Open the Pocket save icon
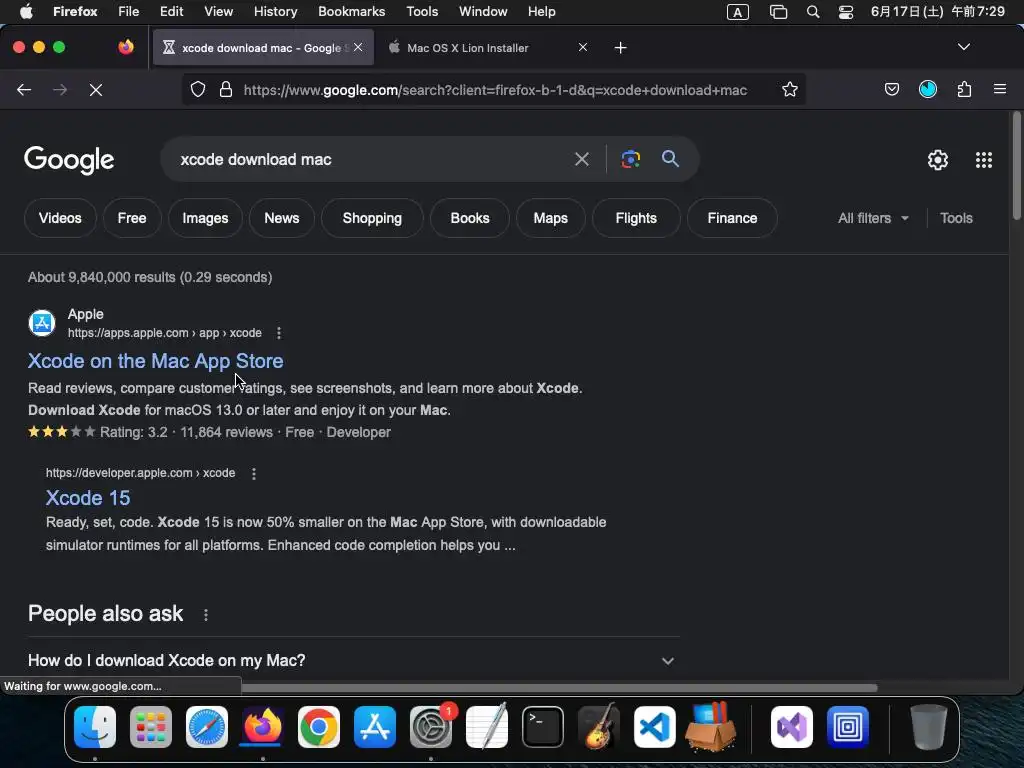Viewport: 1024px width, 768px height. click(891, 89)
